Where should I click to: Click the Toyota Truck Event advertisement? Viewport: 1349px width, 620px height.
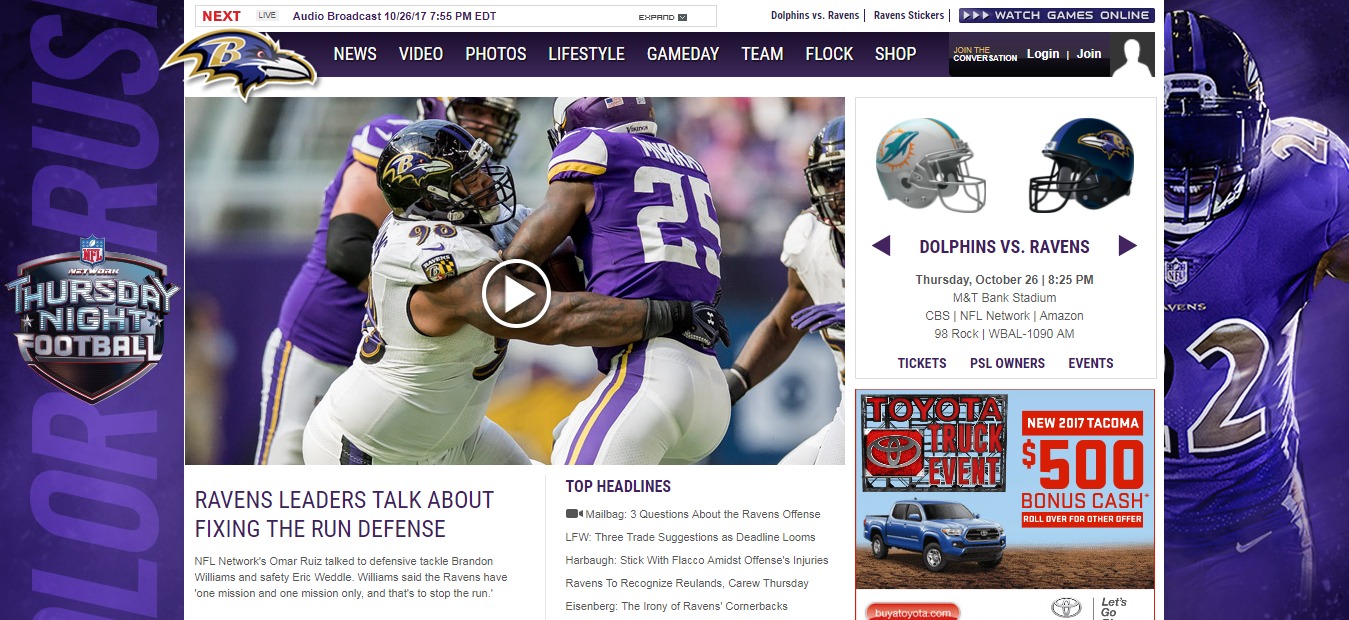(1004, 488)
